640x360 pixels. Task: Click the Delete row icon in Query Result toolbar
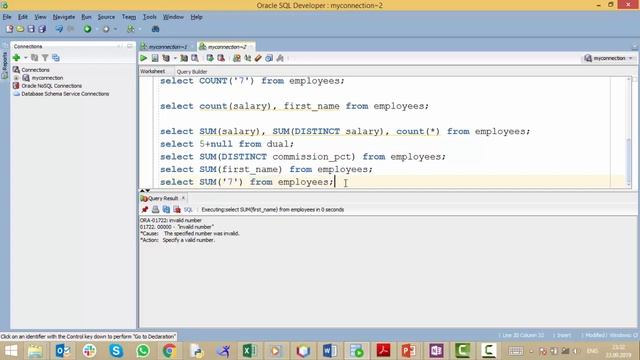(x=177, y=209)
